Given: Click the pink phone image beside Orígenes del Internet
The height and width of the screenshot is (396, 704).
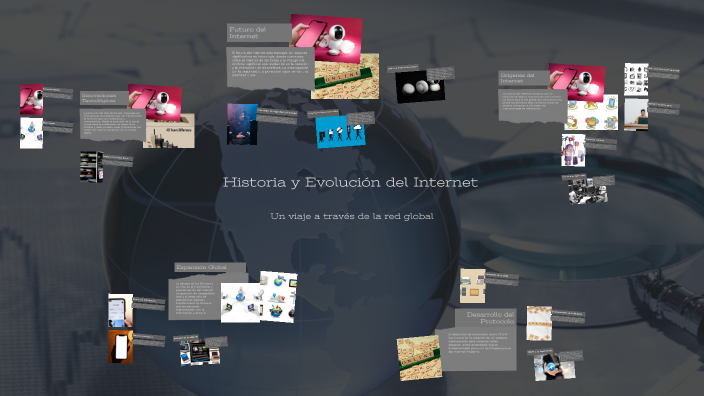Looking at the screenshot, I should pos(576,82).
